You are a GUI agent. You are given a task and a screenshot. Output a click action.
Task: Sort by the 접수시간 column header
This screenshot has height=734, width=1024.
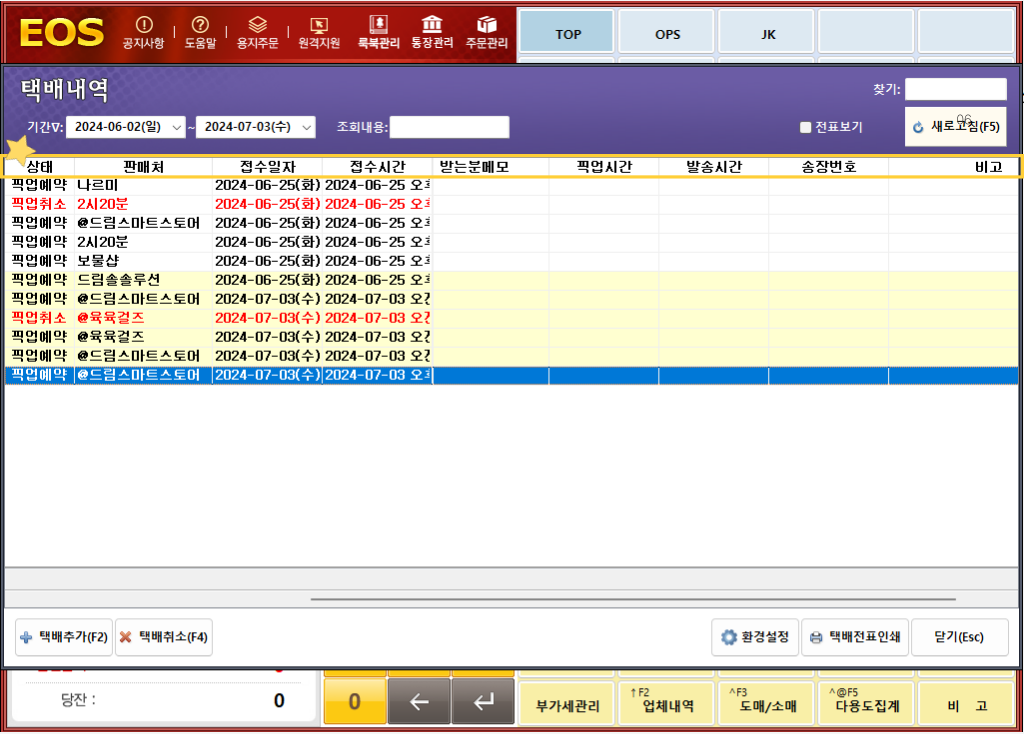(x=377, y=167)
